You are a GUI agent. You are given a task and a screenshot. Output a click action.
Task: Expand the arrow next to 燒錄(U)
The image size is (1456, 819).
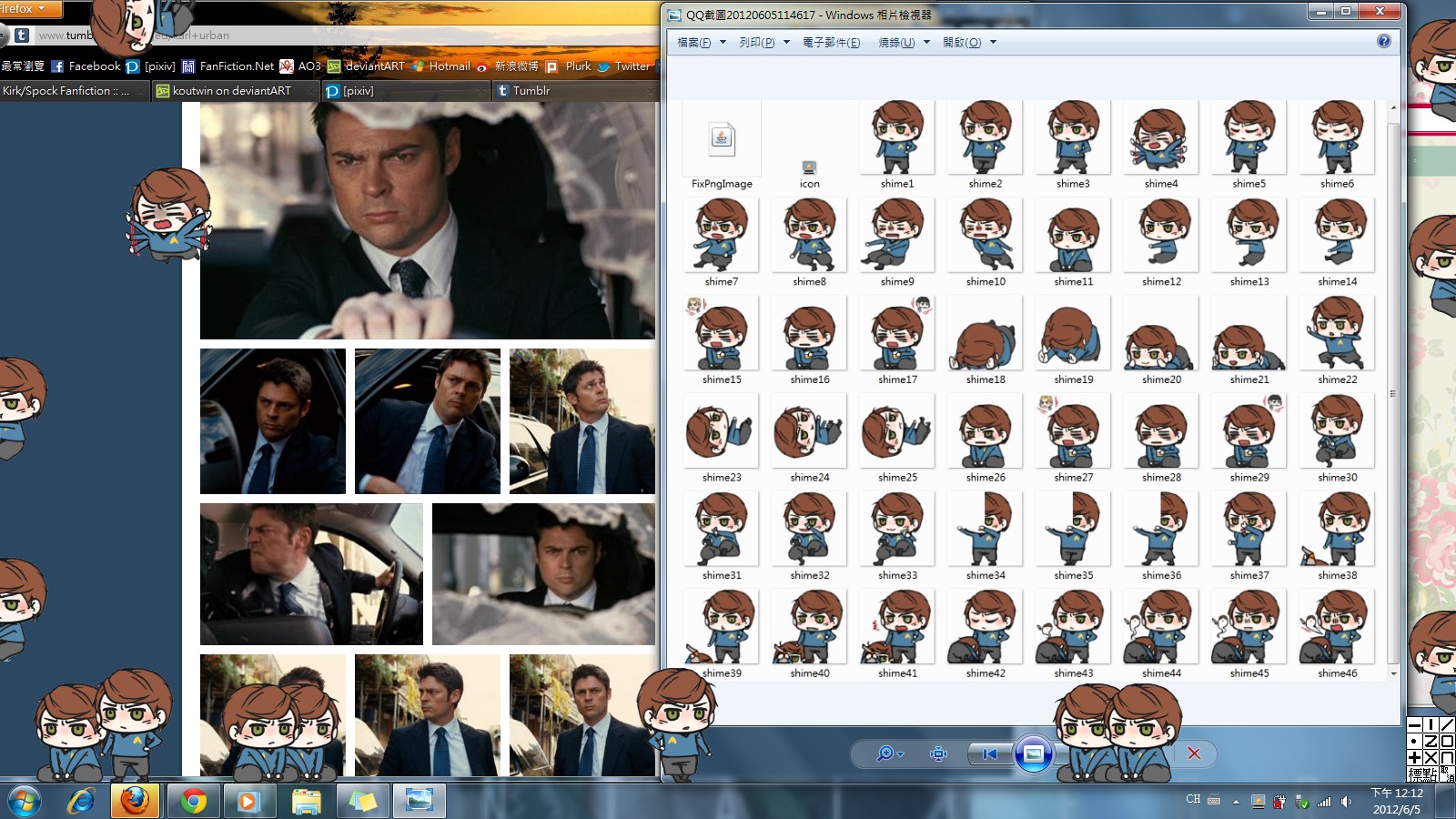coord(926,43)
